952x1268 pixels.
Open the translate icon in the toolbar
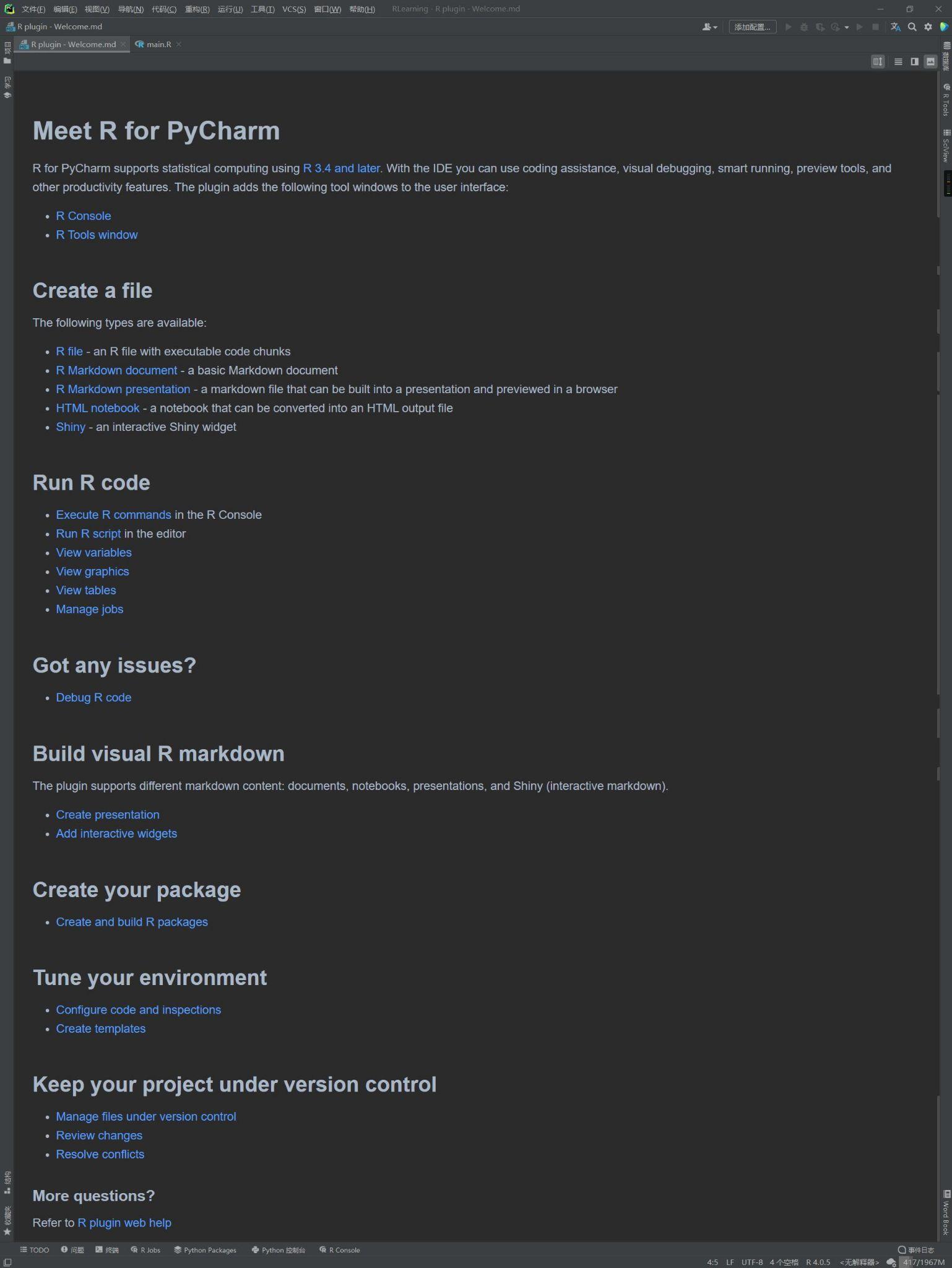click(x=895, y=27)
